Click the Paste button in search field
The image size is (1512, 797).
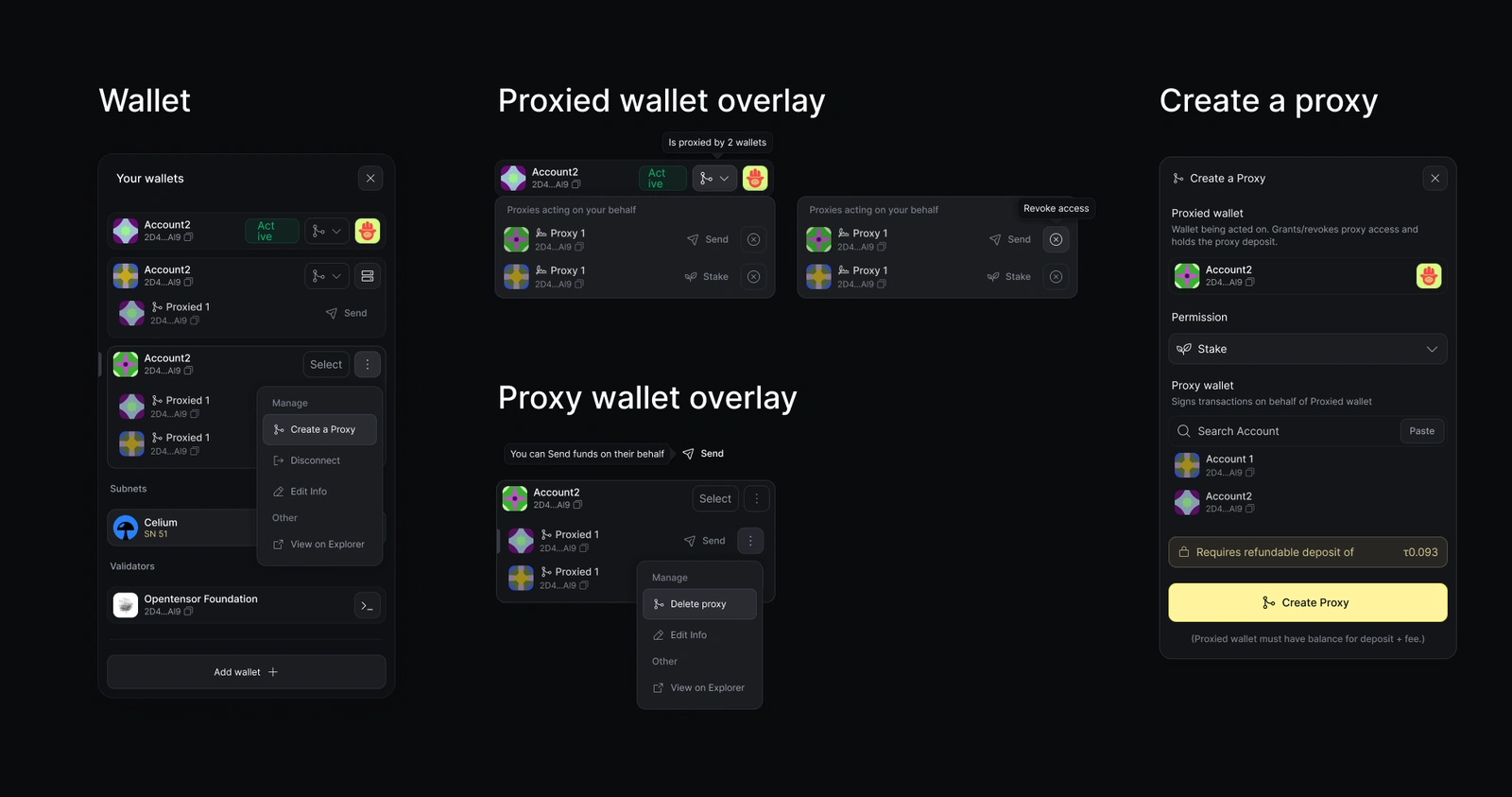(1421, 431)
